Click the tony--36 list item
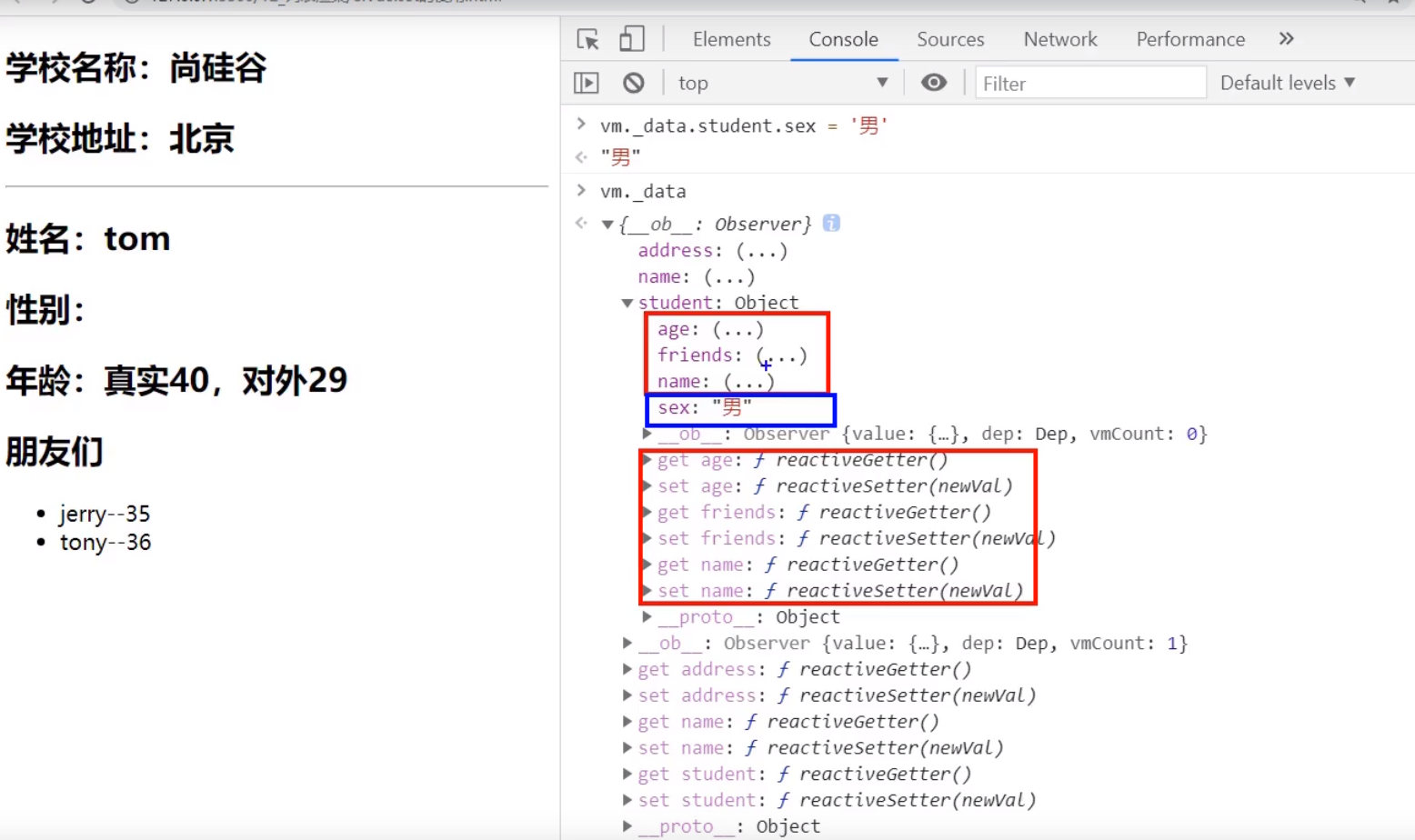 (x=105, y=543)
